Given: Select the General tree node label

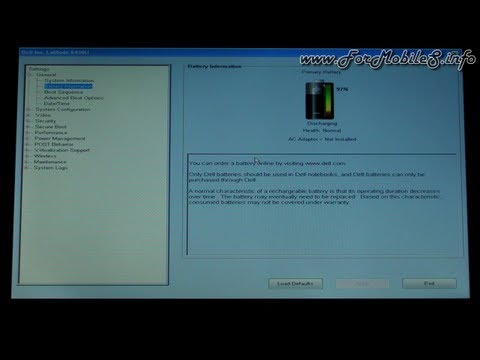Looking at the screenshot, I should point(46,75).
